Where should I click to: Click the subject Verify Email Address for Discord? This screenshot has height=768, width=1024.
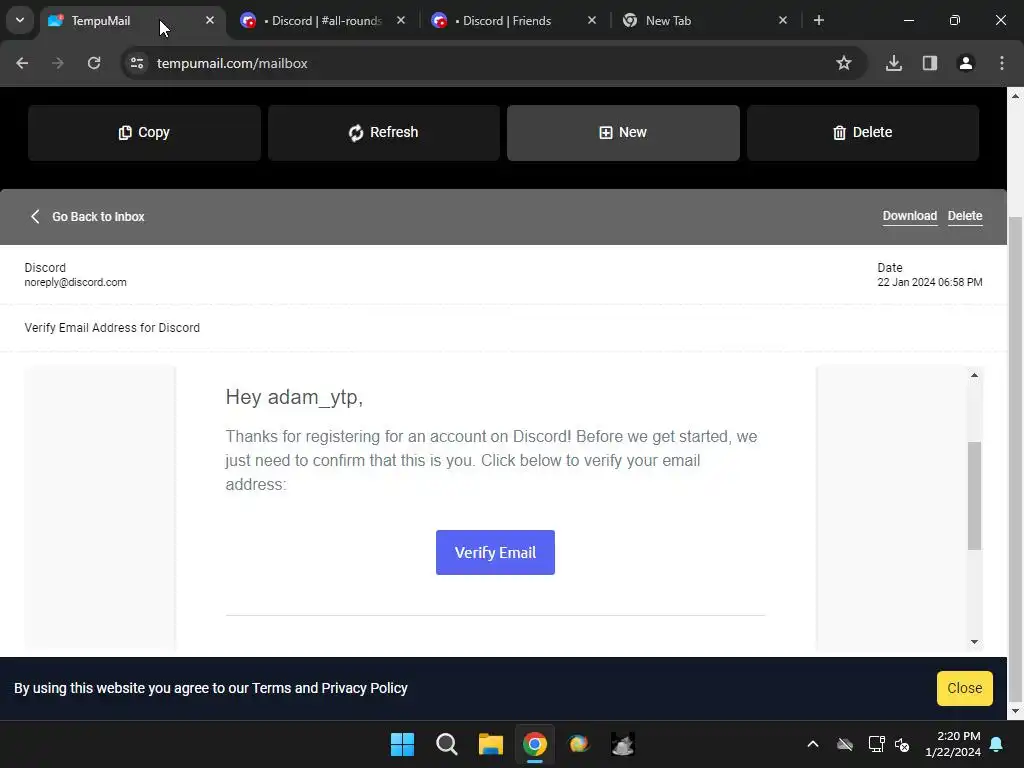(112, 328)
